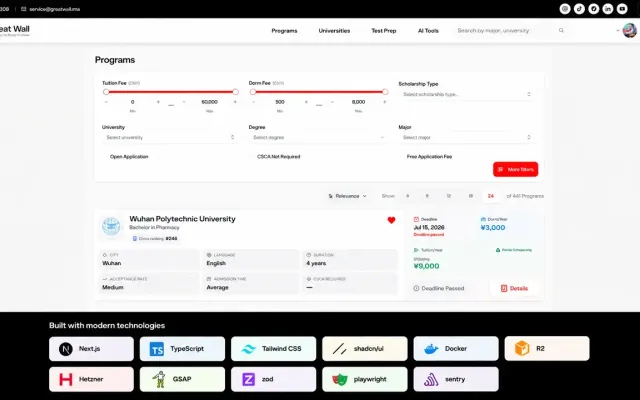This screenshot has height=400, width=640.
Task: Show 24 programs per page
Action: point(491,196)
